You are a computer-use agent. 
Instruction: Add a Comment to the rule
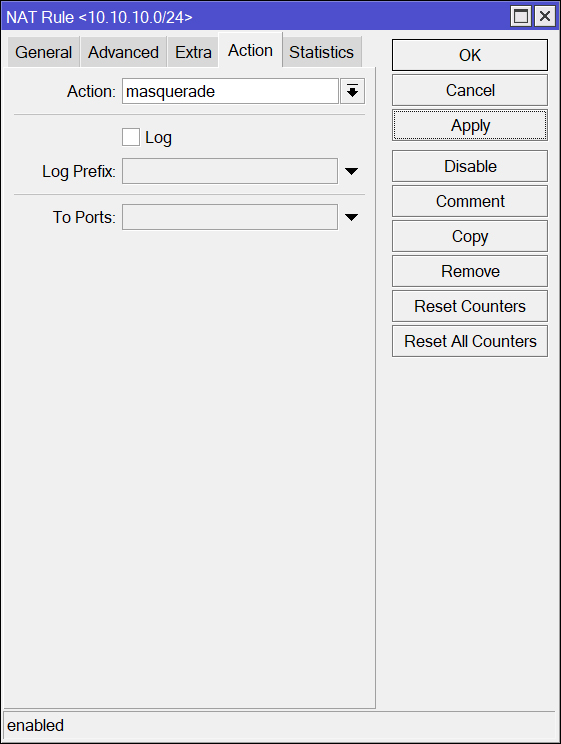tap(470, 201)
